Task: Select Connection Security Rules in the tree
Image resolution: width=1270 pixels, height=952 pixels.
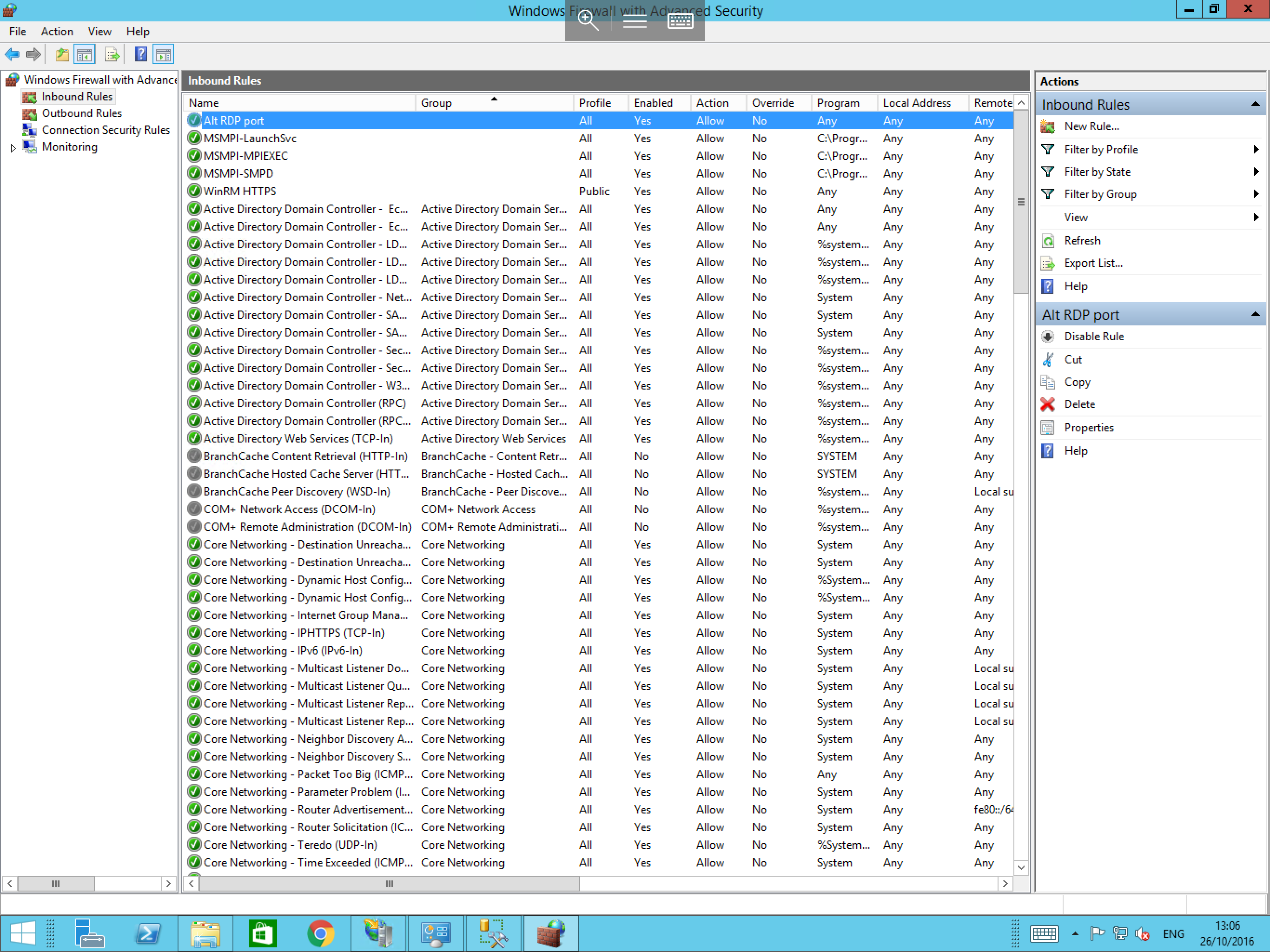Action: (x=106, y=130)
